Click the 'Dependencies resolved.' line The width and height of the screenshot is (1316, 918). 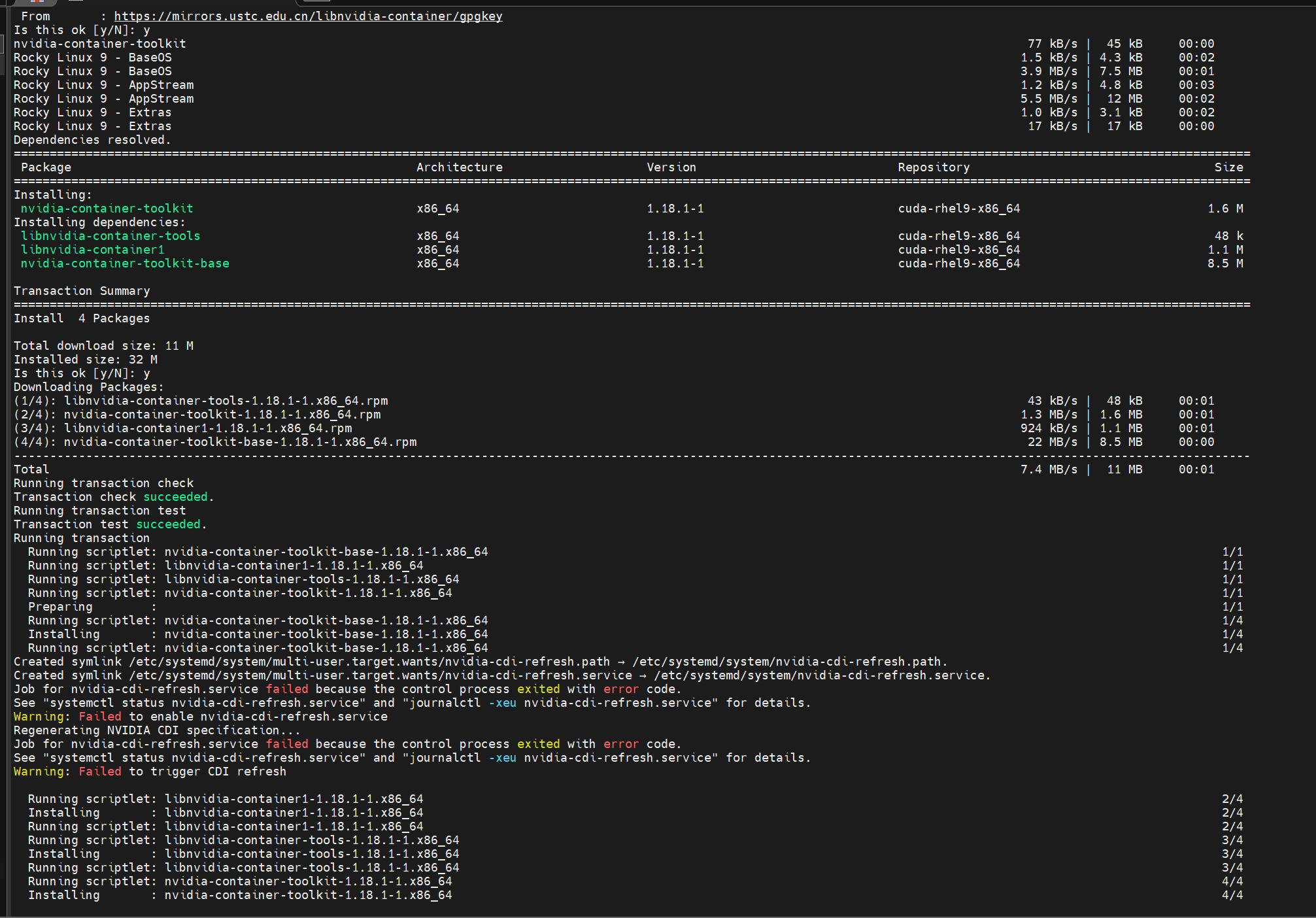pos(92,140)
